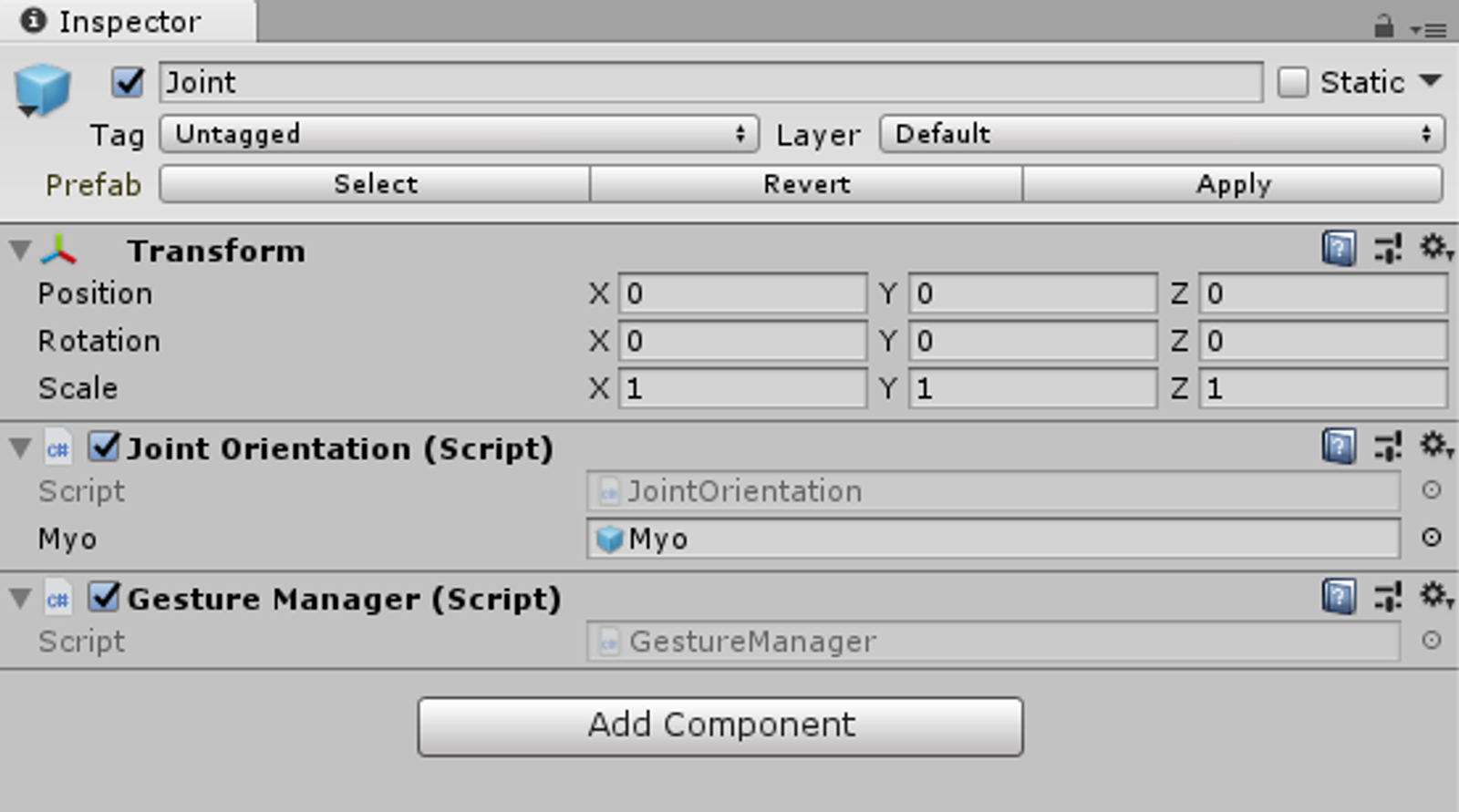
Task: Click the Rotation Y field
Action: click(1033, 341)
